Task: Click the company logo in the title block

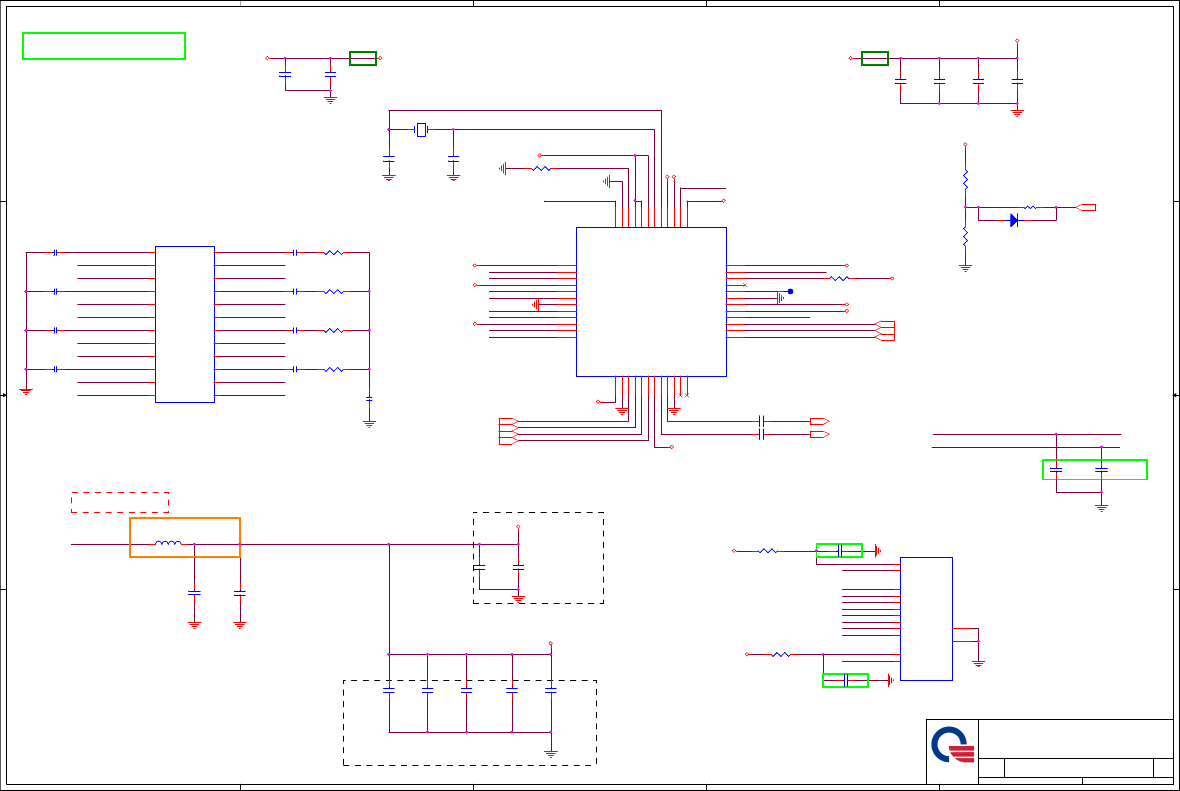Action: point(953,744)
